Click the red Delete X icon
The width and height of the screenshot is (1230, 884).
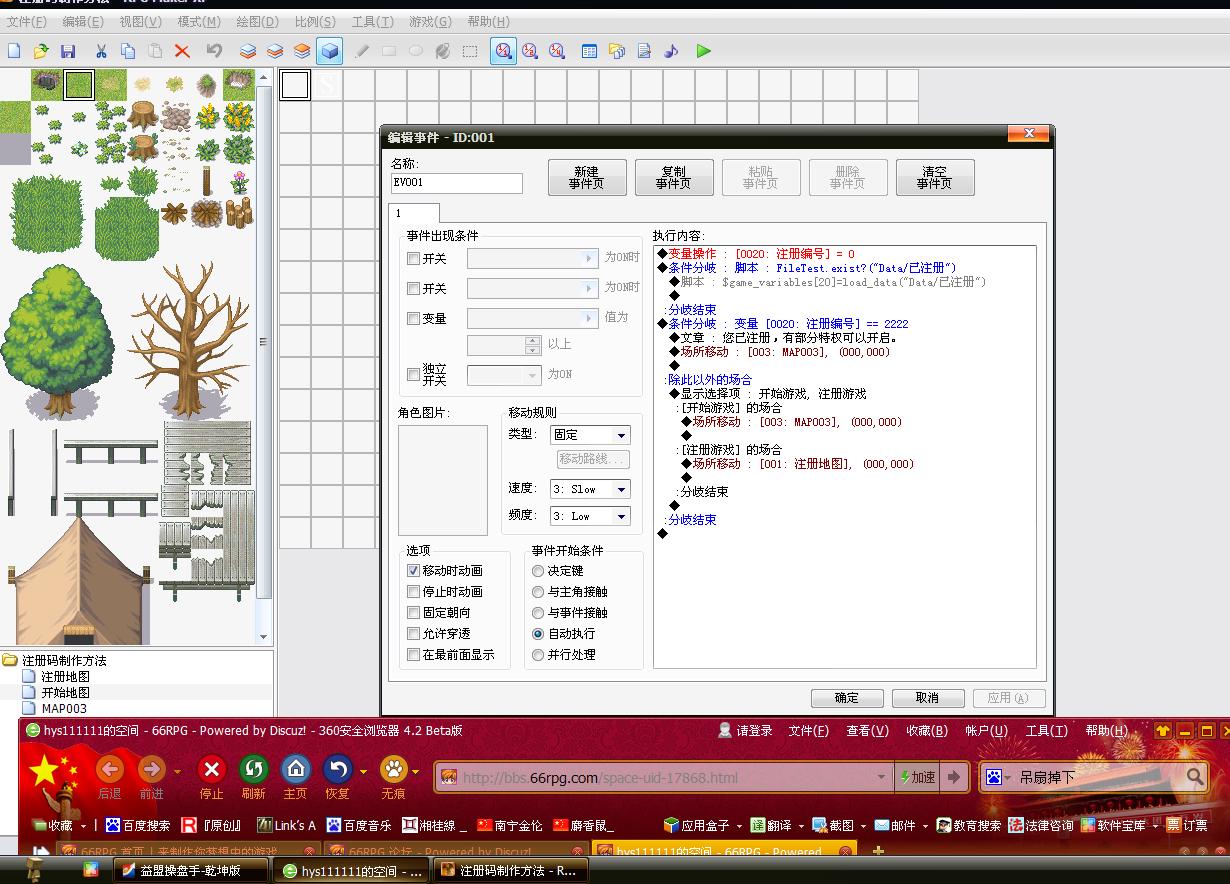[182, 51]
